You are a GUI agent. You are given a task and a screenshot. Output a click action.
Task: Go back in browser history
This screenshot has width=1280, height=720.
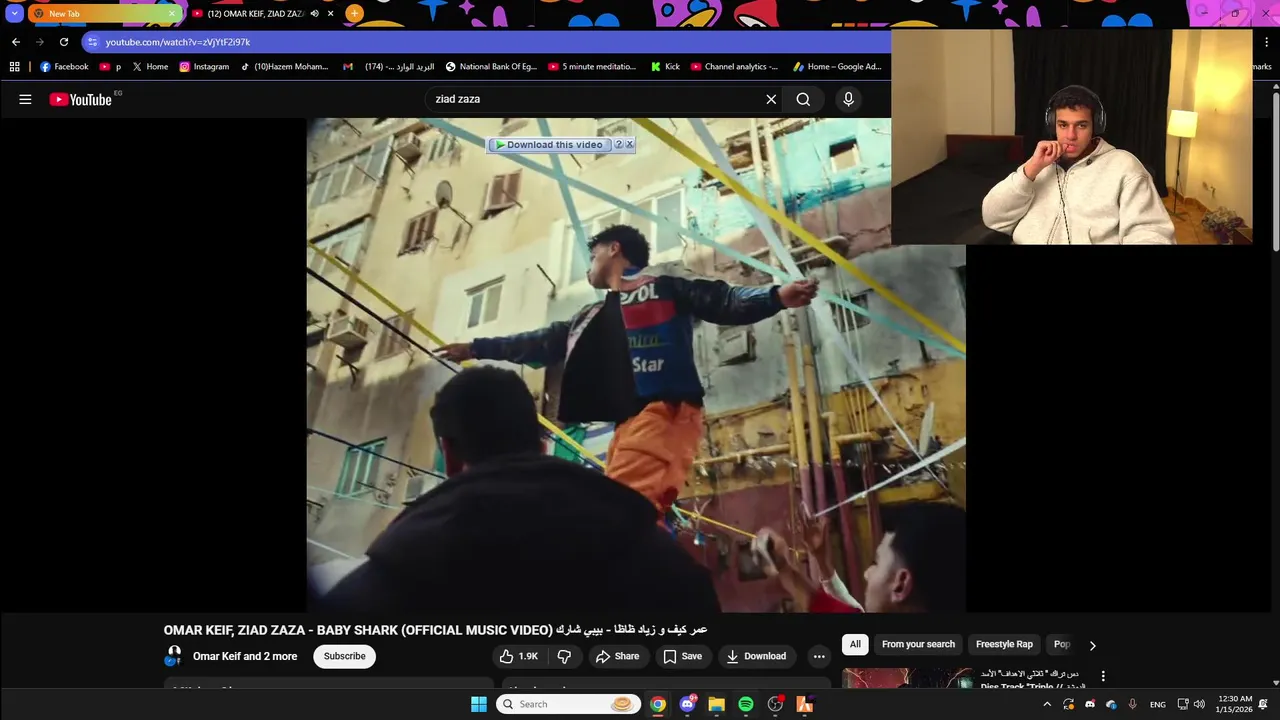pos(15,42)
